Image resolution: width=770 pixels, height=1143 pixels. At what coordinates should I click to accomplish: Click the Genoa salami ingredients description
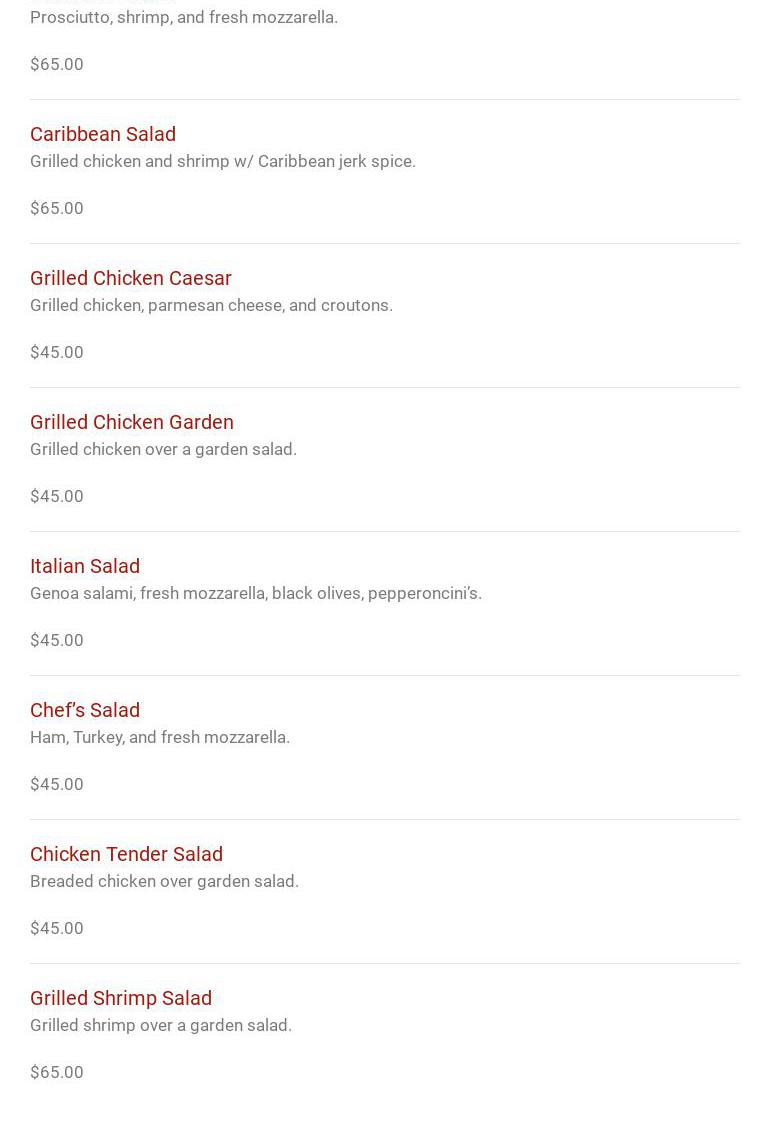click(256, 593)
